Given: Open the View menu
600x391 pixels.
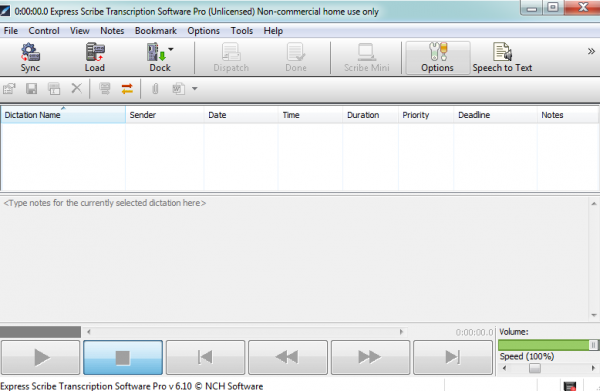Looking at the screenshot, I should point(80,31).
